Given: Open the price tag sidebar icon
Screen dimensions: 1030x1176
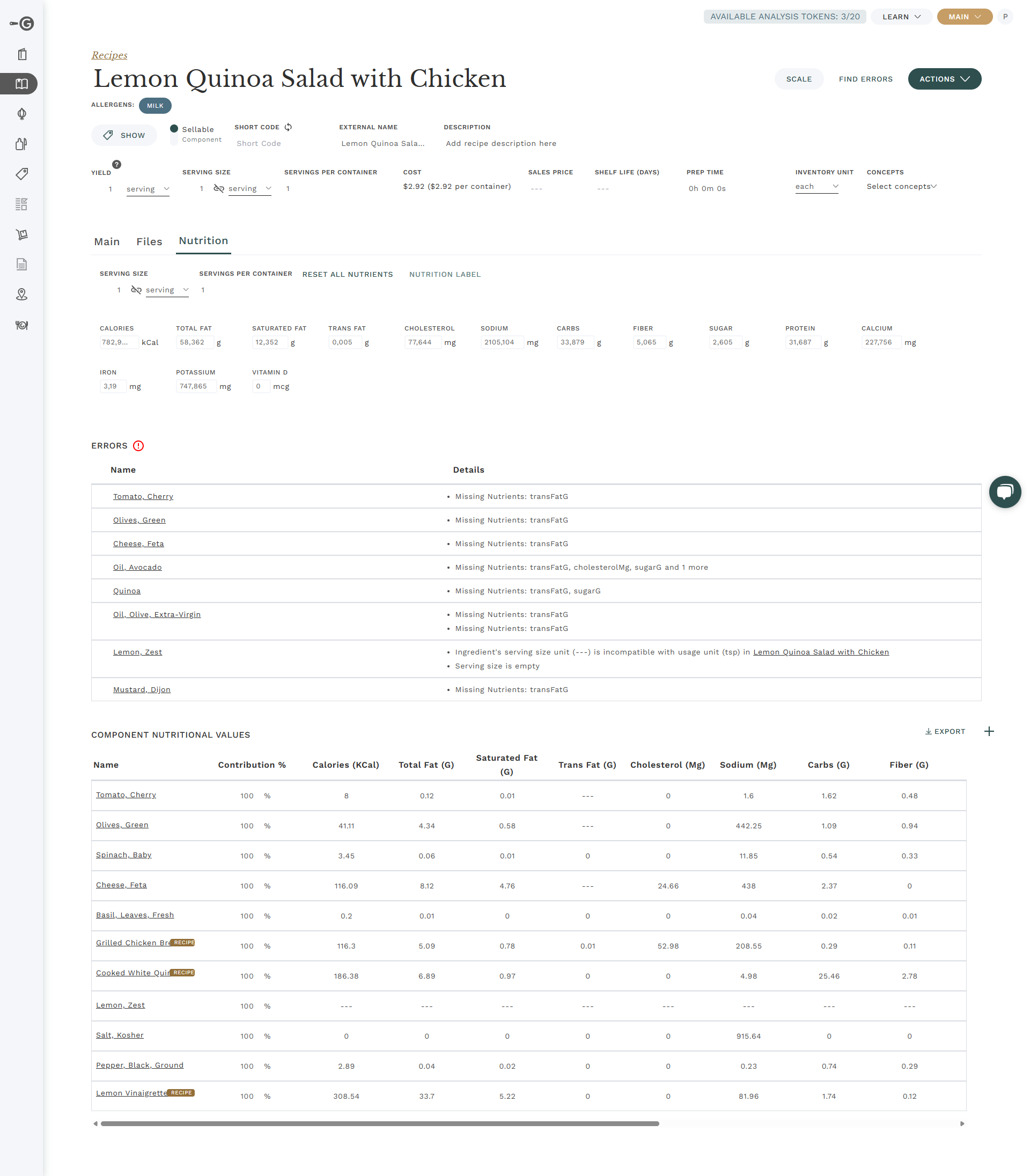Looking at the screenshot, I should click(x=22, y=174).
